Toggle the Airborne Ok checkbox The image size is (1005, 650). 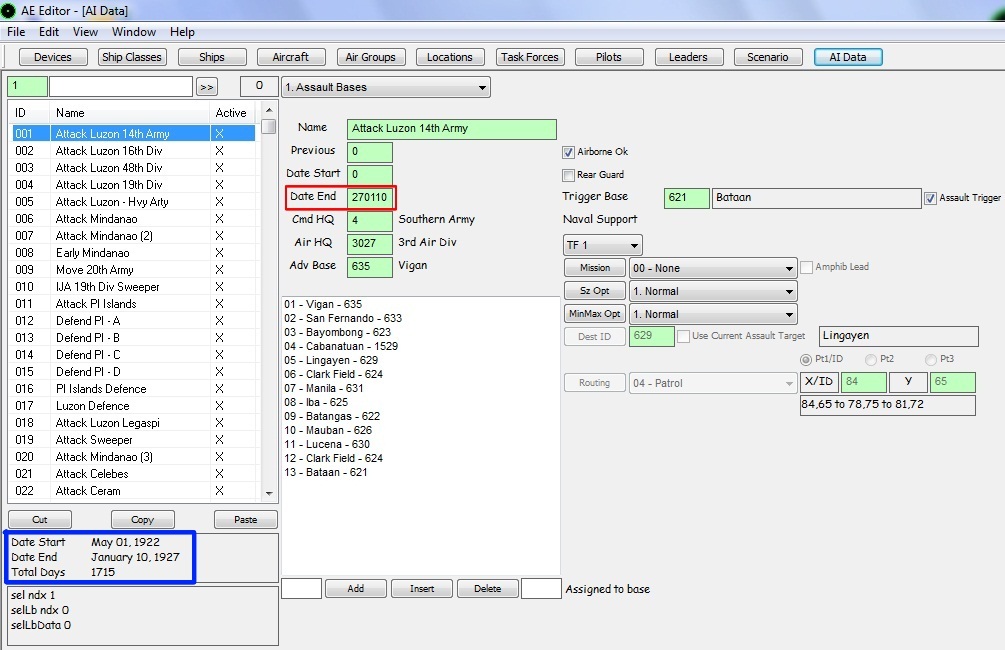coord(568,153)
